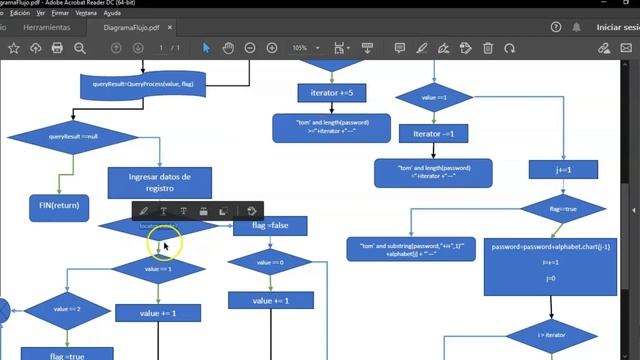Click the 'iterator +=5' box
Image resolution: width=640 pixels, height=360 pixels.
332,93
